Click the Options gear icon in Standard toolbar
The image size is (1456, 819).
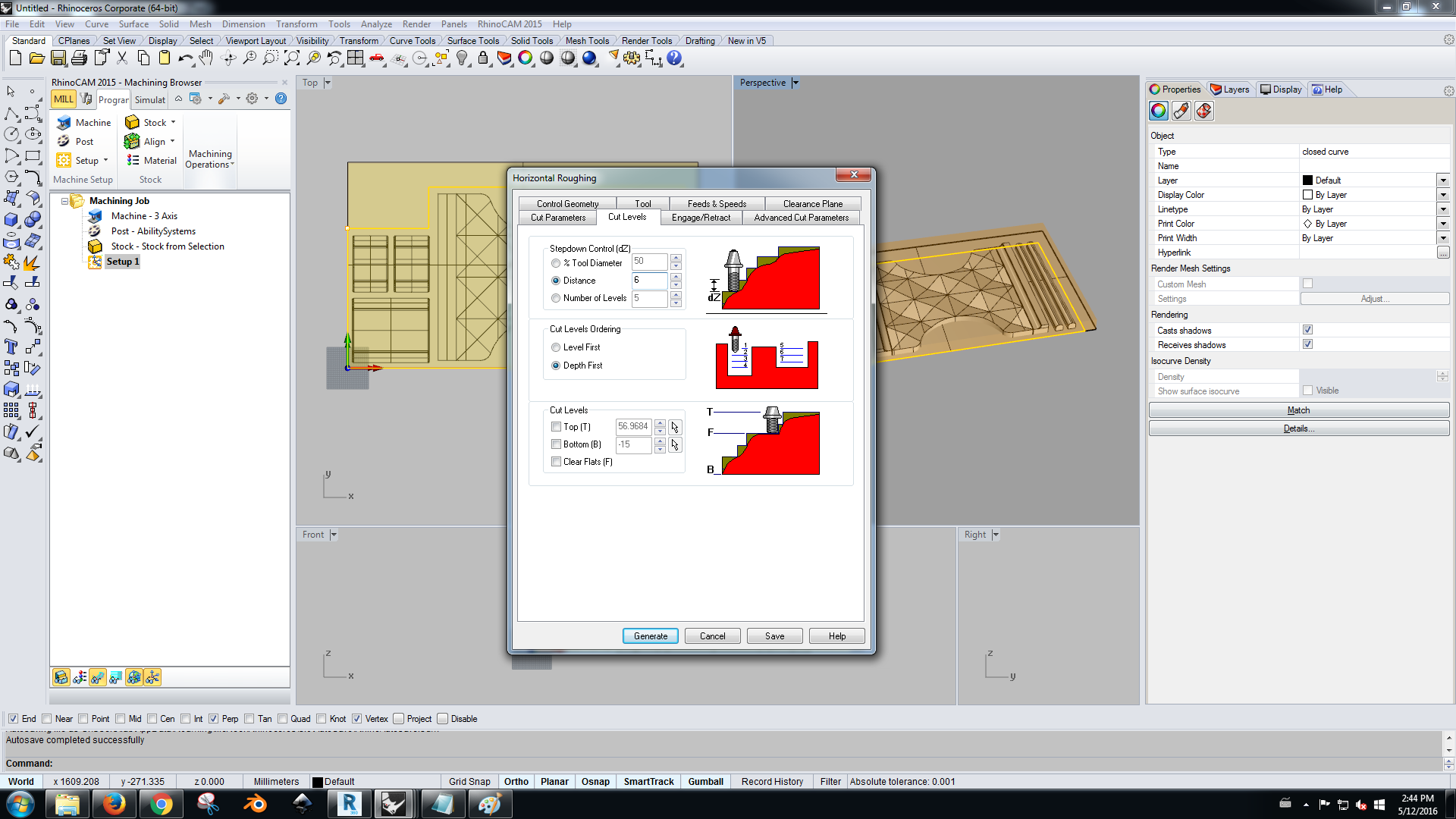click(x=632, y=58)
